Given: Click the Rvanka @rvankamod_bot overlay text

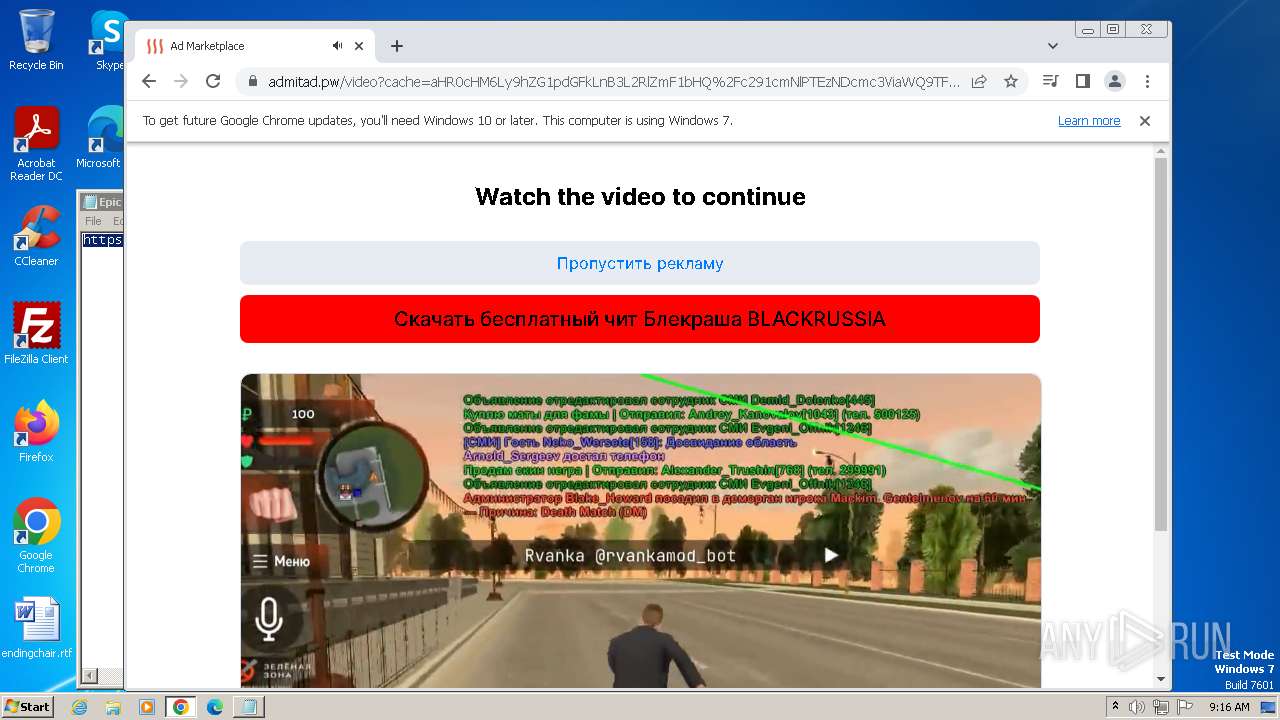Looking at the screenshot, I should (630, 556).
